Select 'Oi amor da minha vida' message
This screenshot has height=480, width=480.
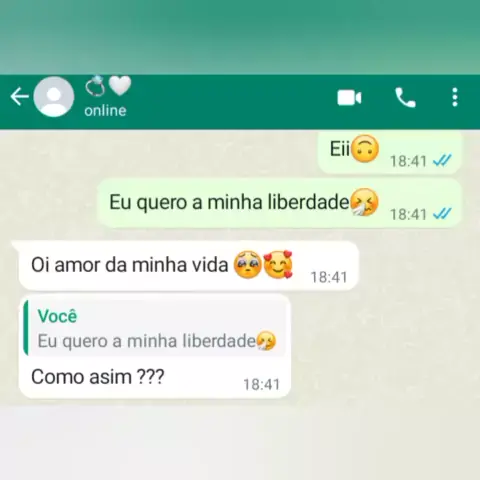(x=189, y=266)
